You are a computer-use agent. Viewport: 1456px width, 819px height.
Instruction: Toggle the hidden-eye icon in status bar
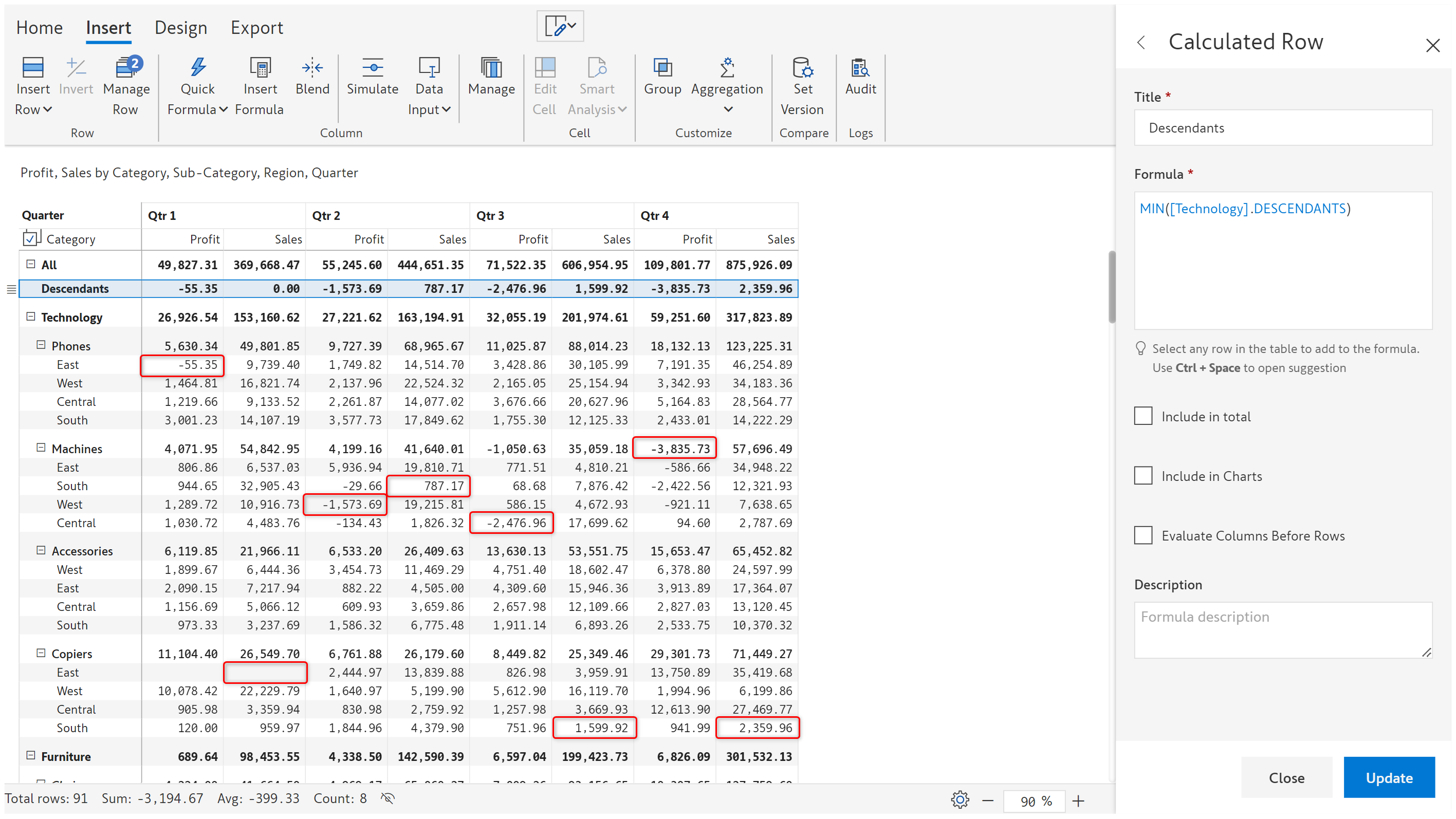point(388,798)
